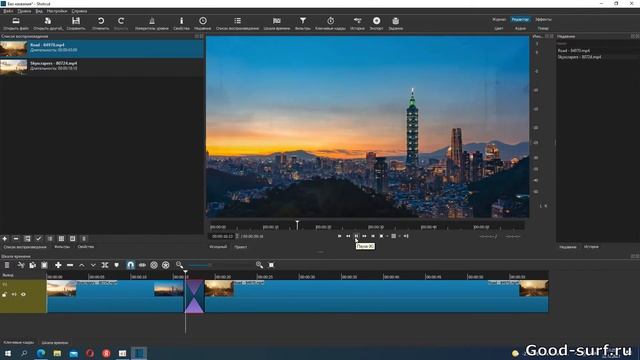Paste a clip with the timeline paste icon
Viewport: 640px width, 360px height.
click(44, 265)
